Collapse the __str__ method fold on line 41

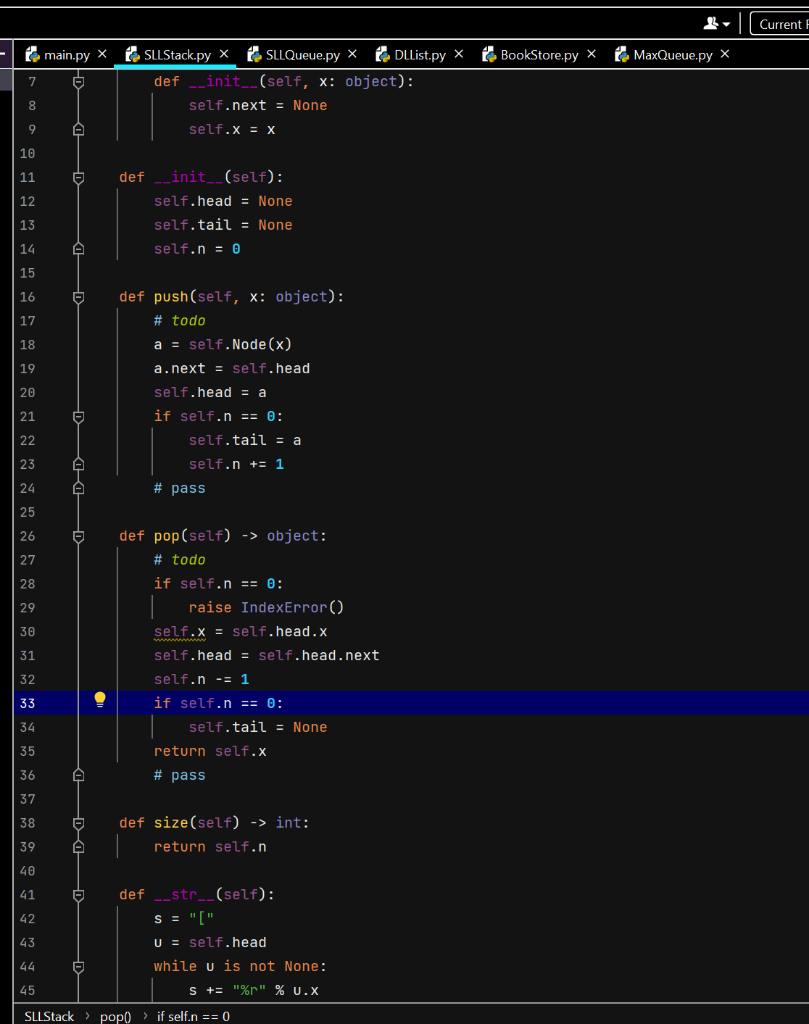[x=78, y=894]
